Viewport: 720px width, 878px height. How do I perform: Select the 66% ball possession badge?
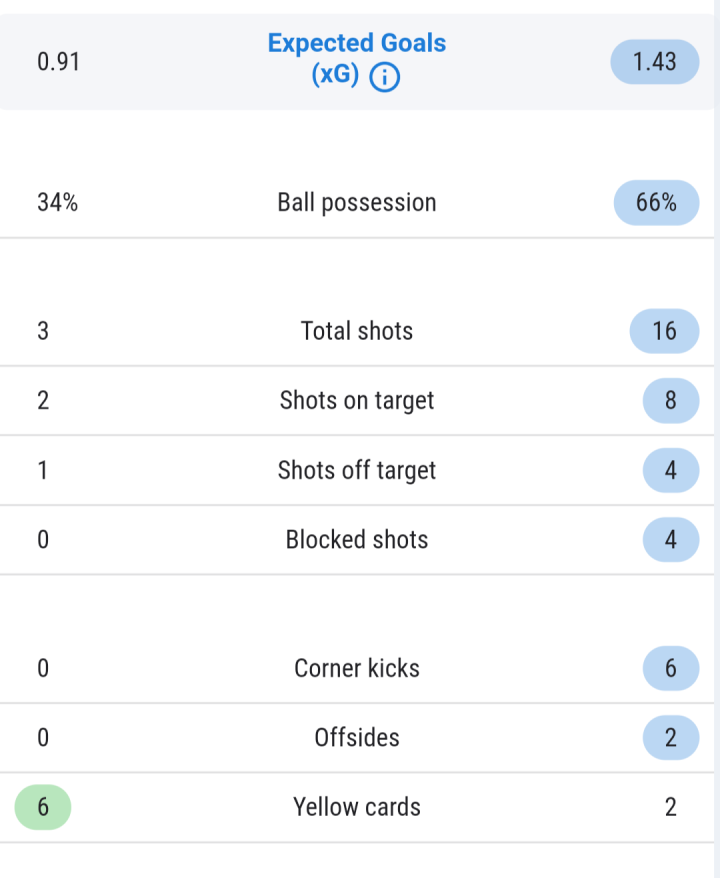[x=656, y=202]
